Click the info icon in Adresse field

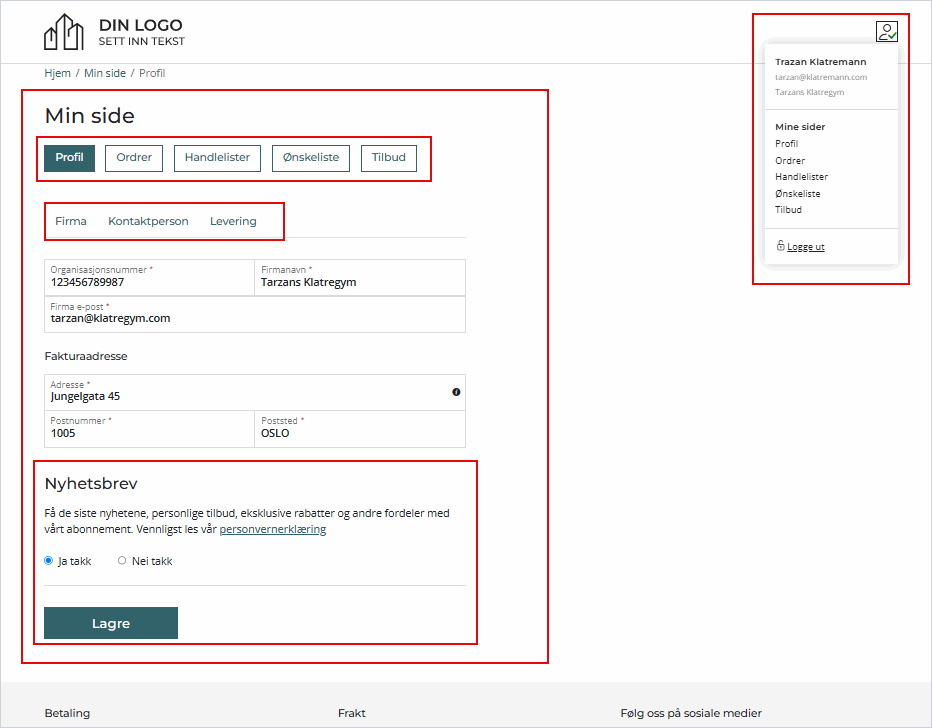pos(456,392)
